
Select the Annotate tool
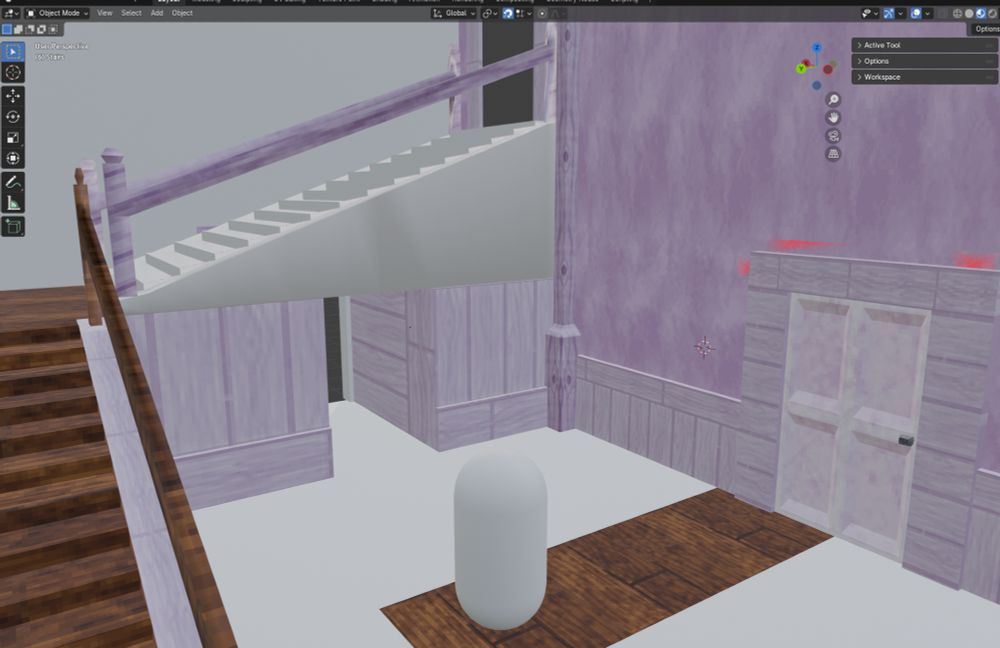click(x=13, y=182)
